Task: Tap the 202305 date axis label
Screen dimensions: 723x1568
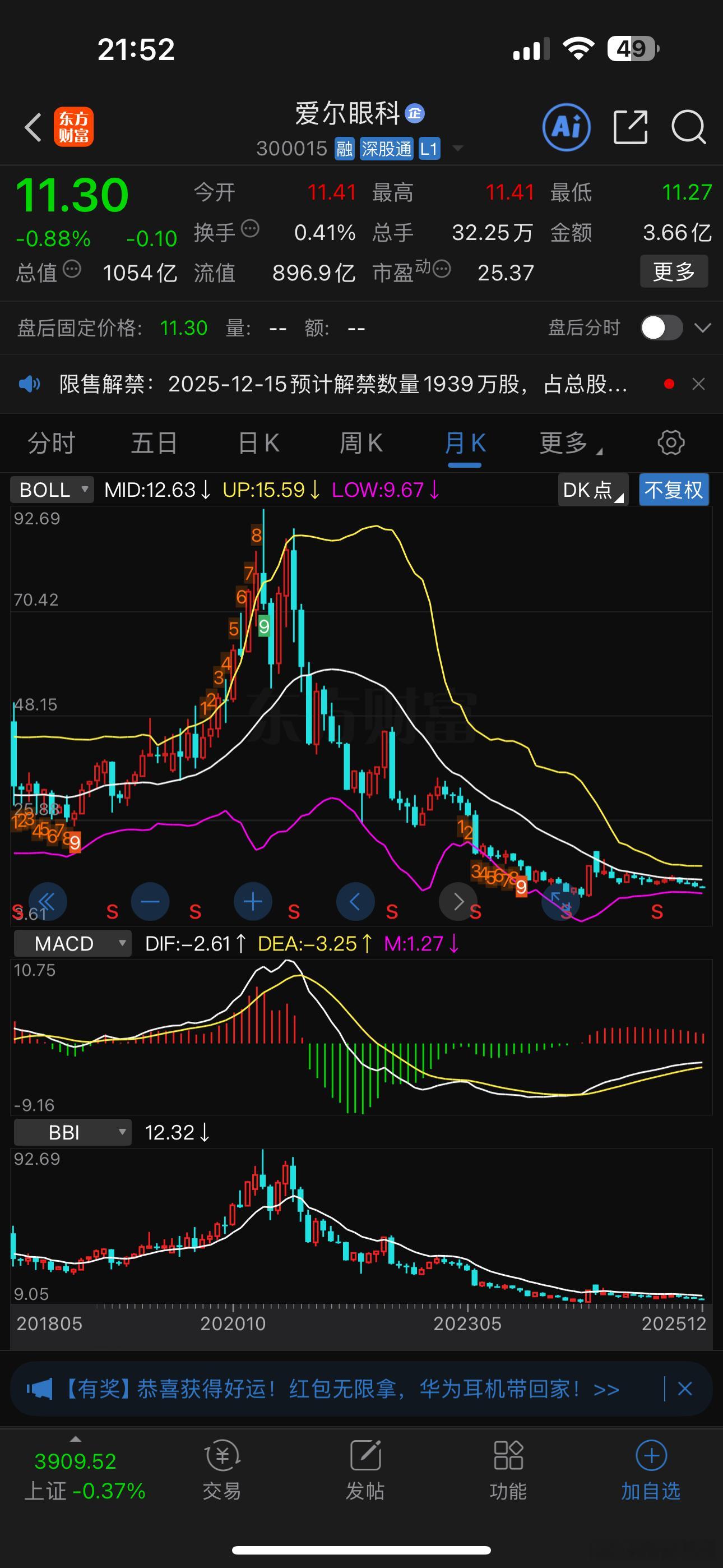Action: click(467, 1323)
